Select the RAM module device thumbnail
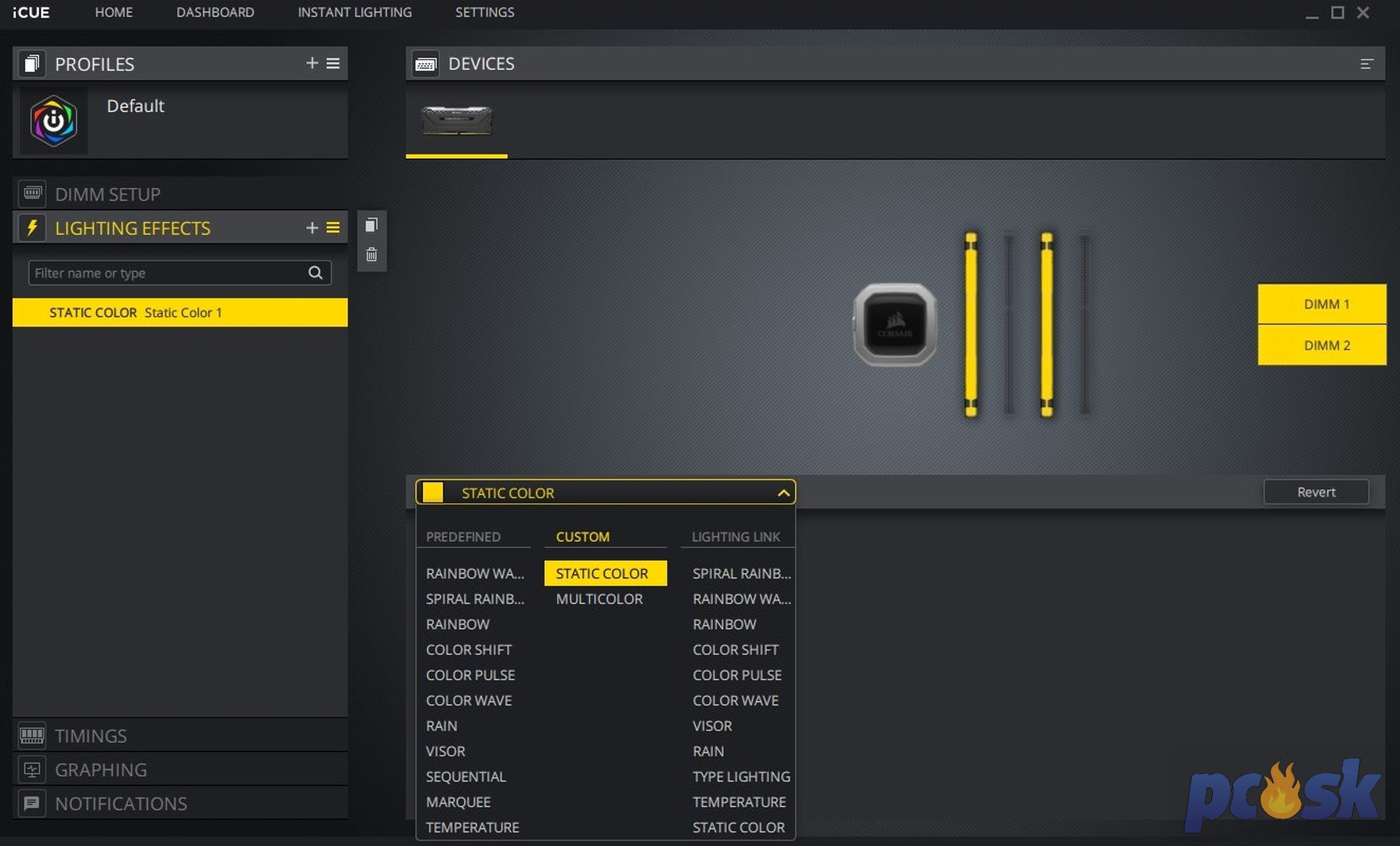The width and height of the screenshot is (1400, 846). [457, 120]
